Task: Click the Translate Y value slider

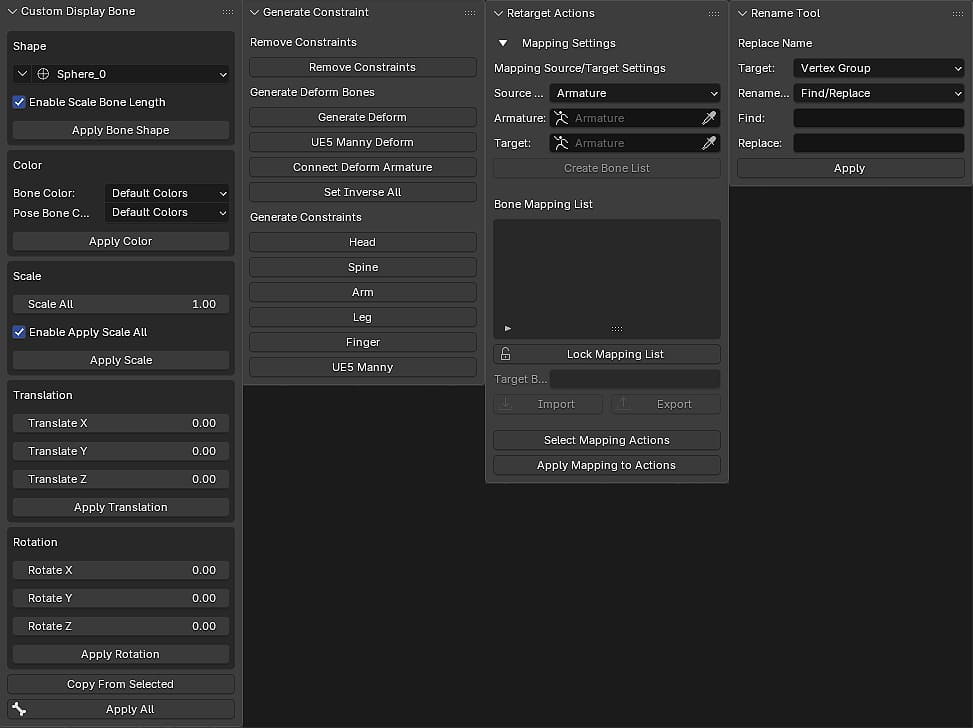Action: [x=121, y=451]
